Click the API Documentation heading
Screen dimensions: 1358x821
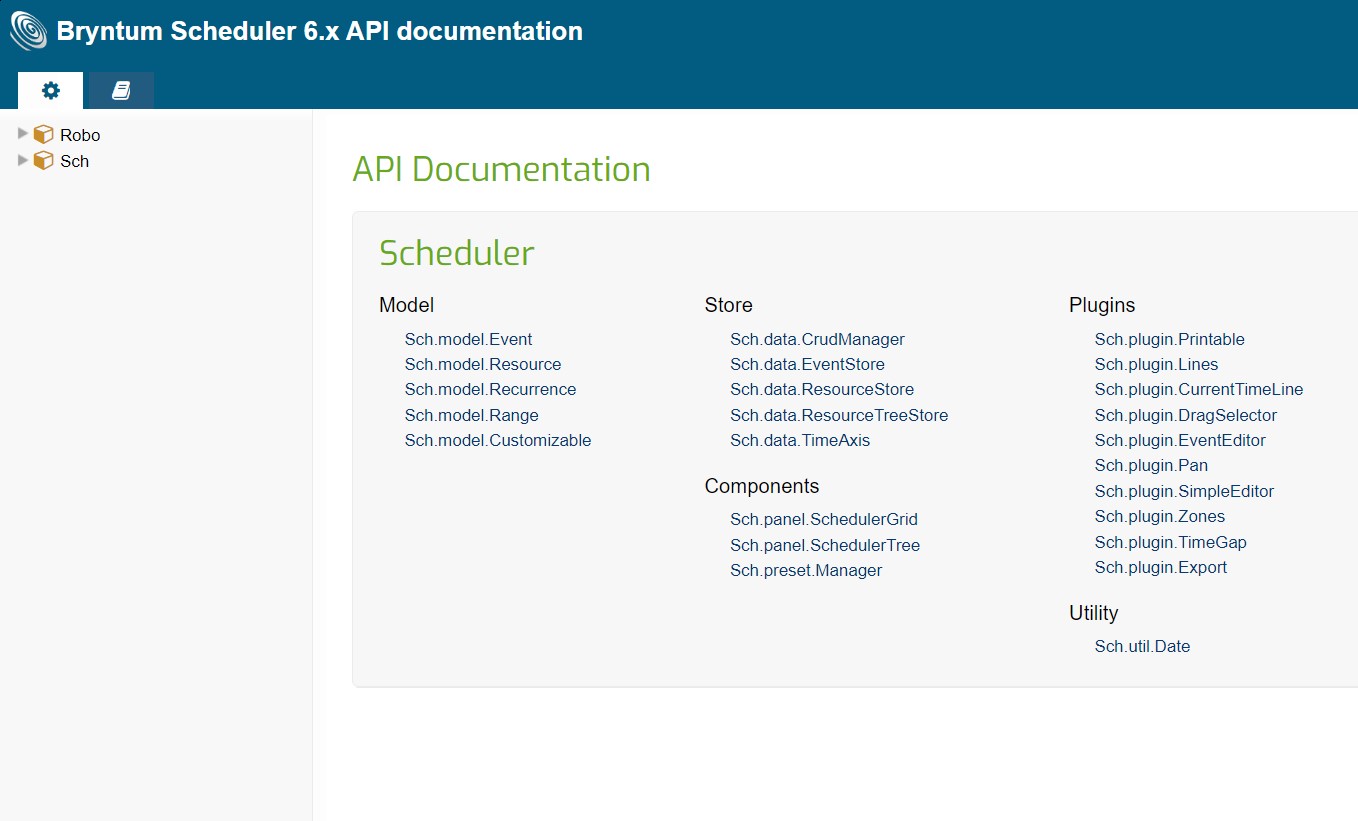tap(501, 168)
